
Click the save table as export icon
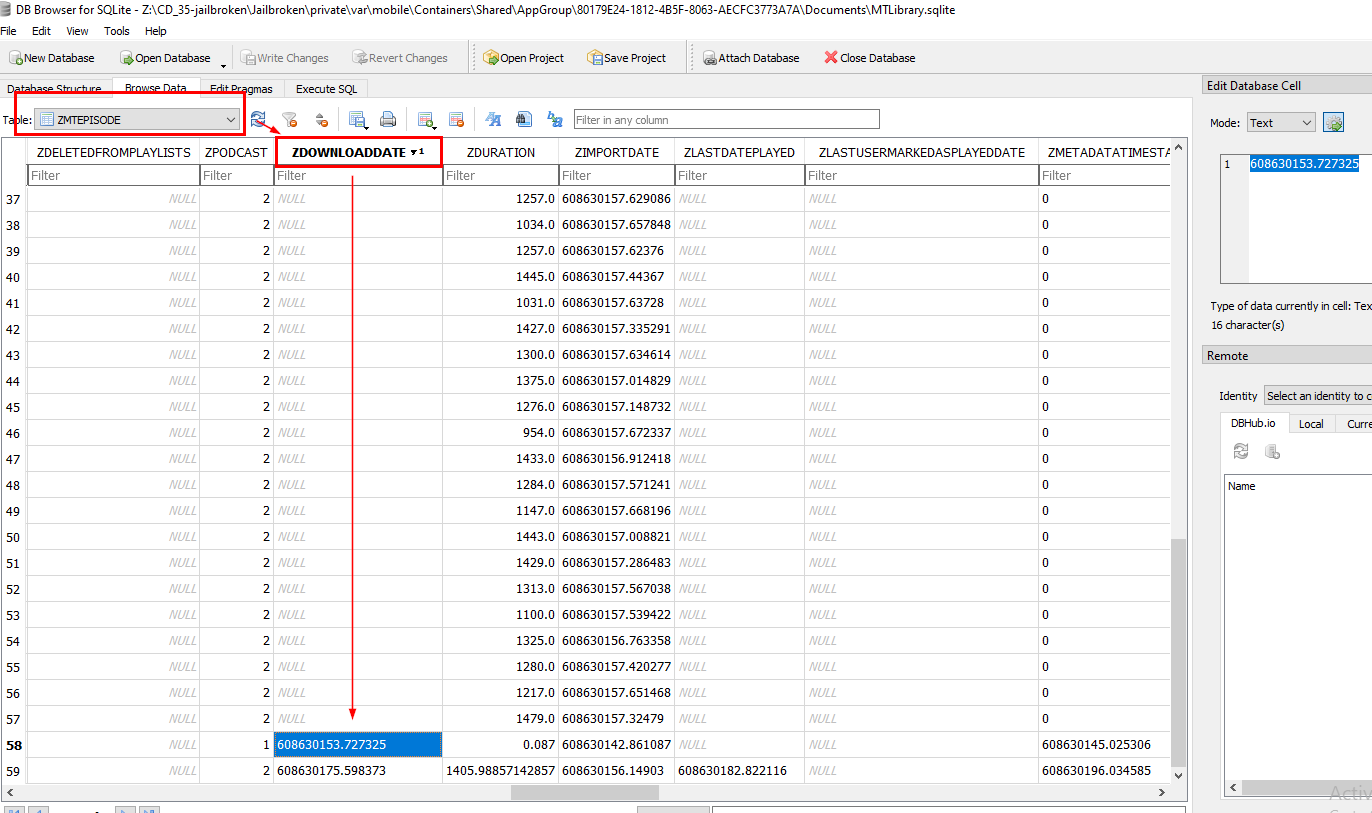click(x=357, y=119)
